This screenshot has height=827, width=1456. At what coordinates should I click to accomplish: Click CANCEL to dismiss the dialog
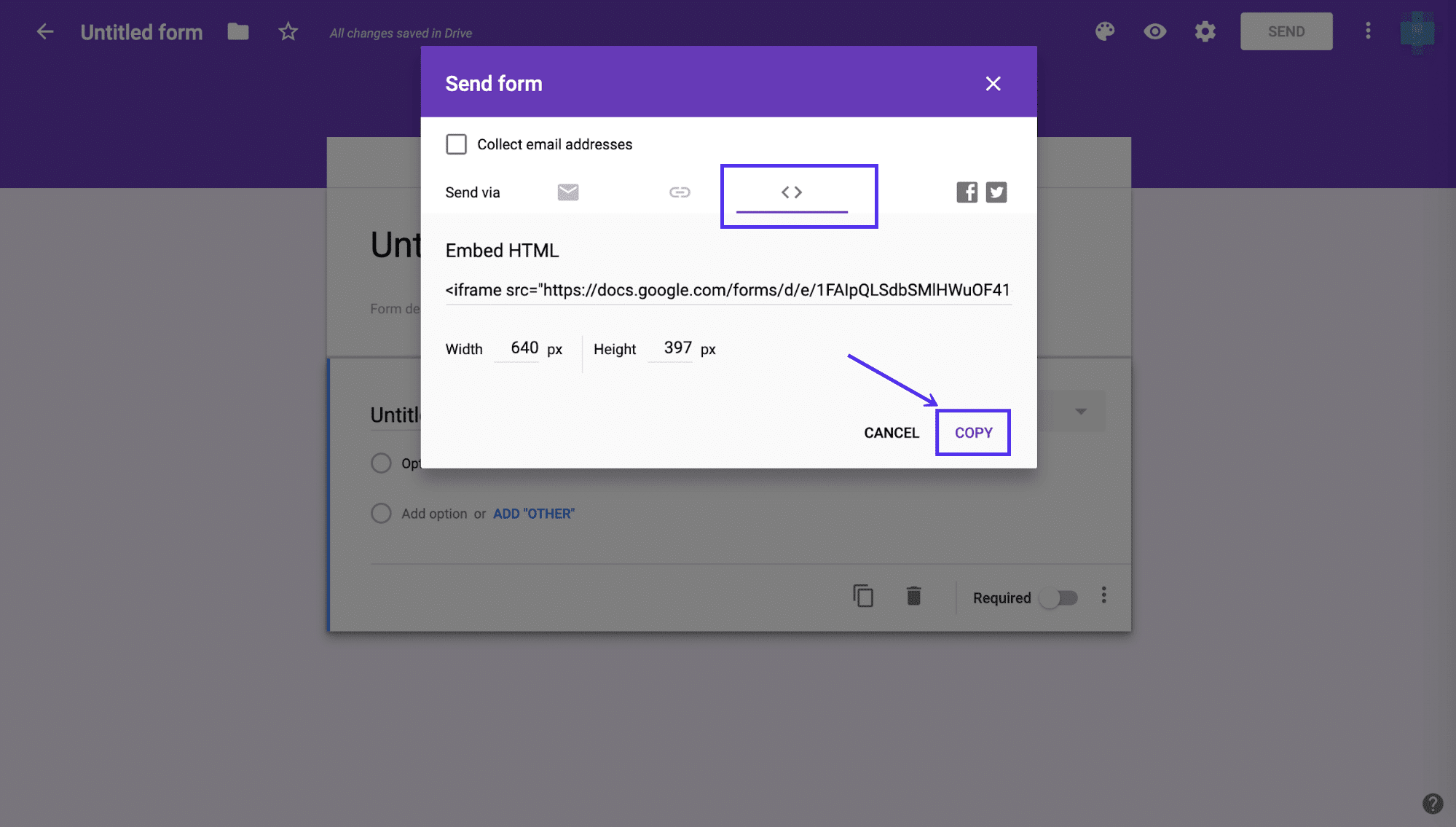coord(891,432)
